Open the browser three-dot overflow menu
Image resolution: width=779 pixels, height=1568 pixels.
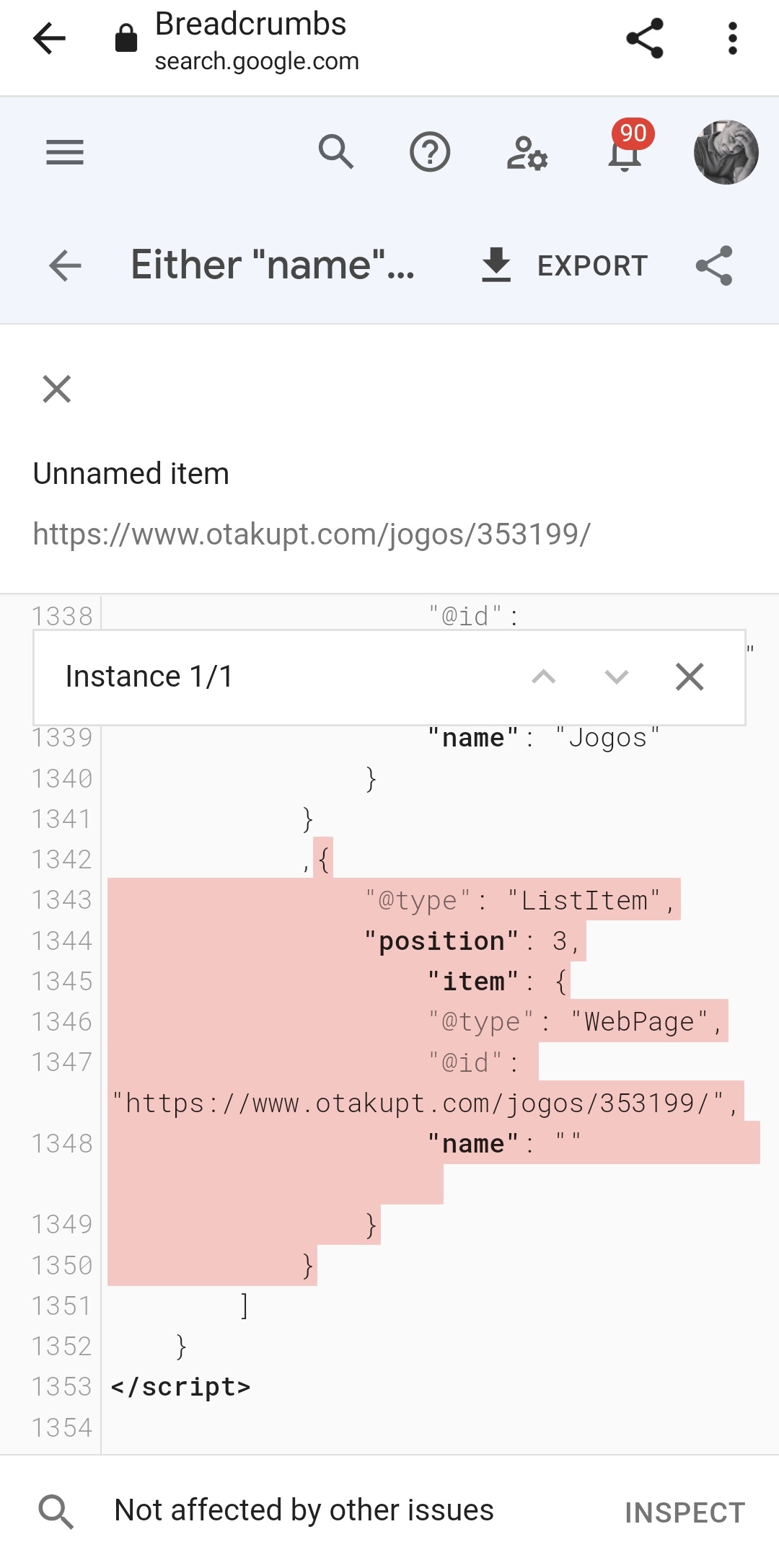coord(732,38)
